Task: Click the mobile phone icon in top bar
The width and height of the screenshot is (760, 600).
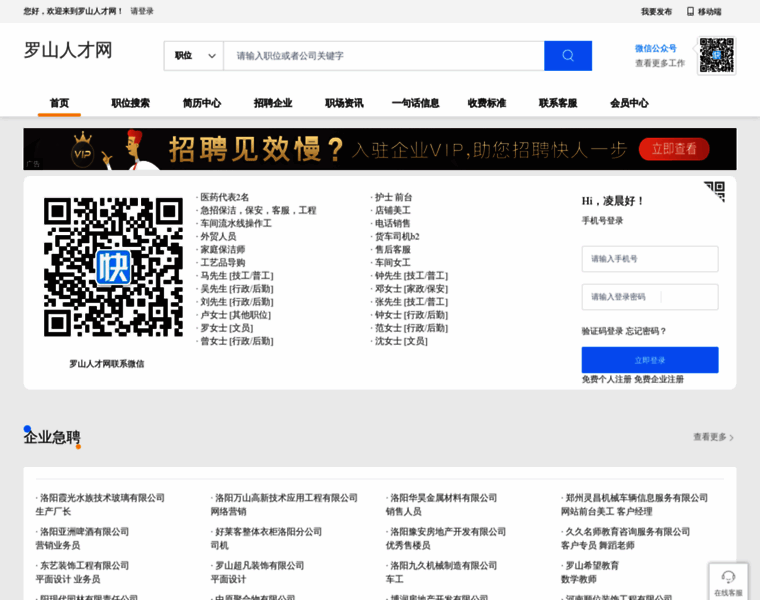Action: point(689,12)
